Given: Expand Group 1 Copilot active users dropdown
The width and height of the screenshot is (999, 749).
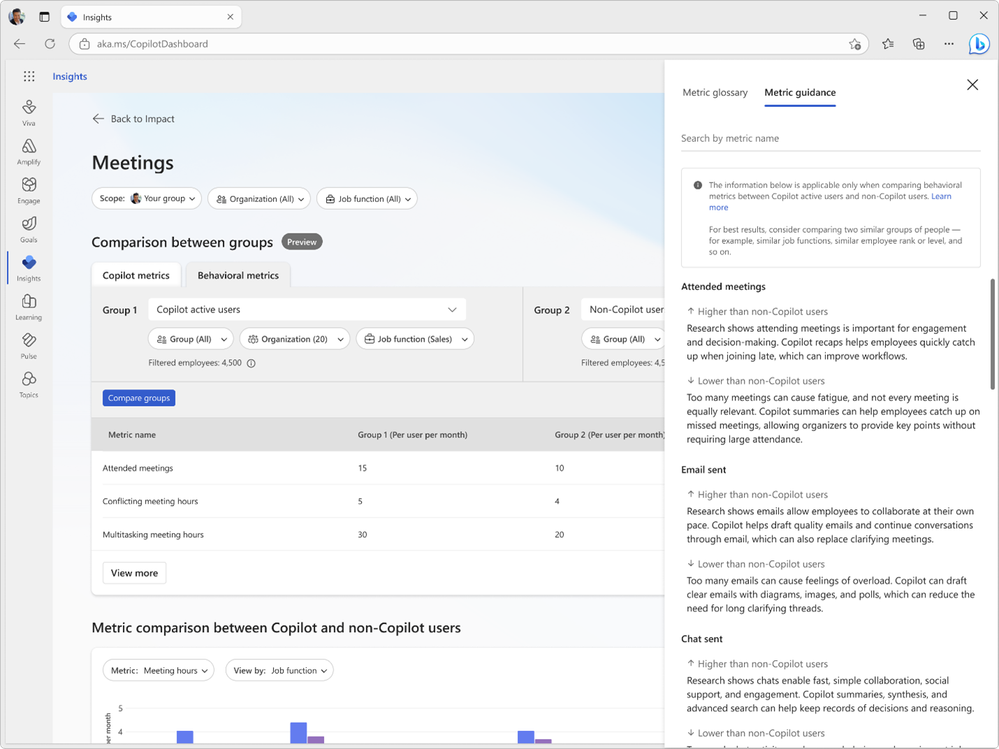Looking at the screenshot, I should [x=307, y=310].
